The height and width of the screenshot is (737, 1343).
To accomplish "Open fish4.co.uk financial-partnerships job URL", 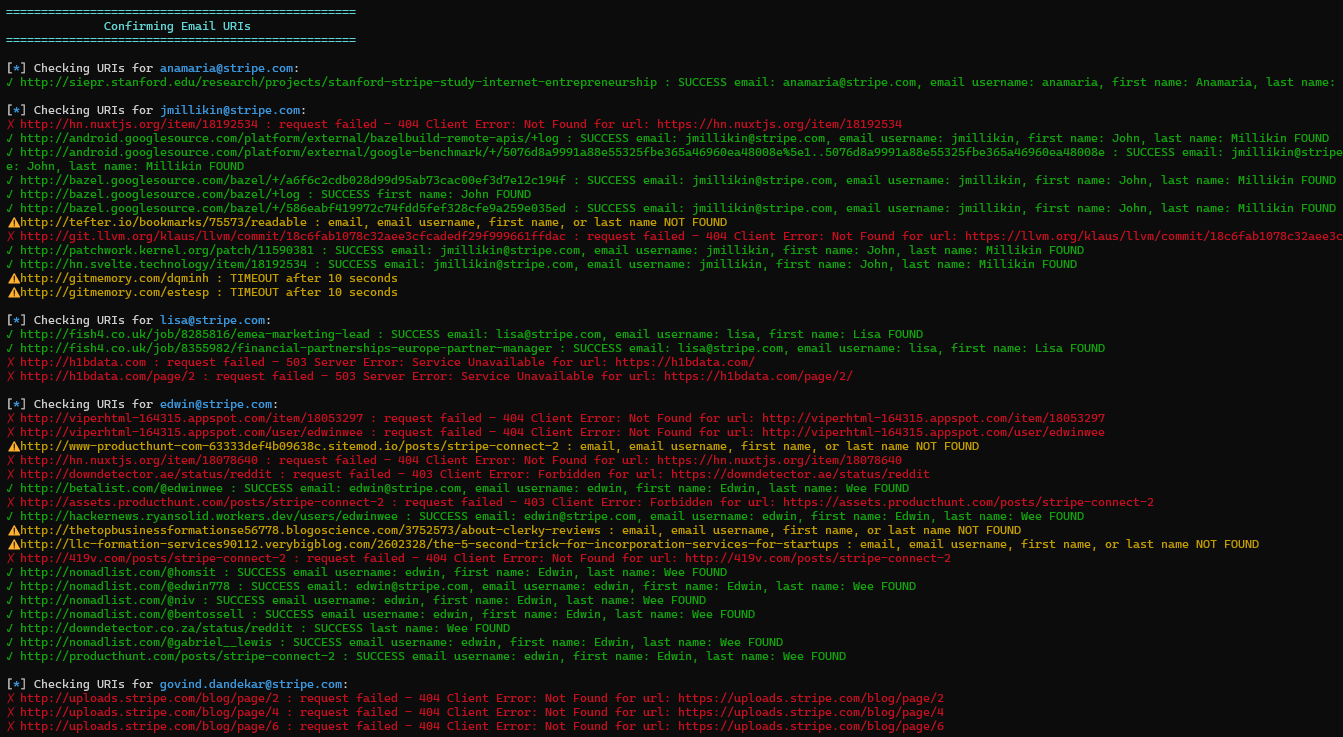I will (x=286, y=348).
